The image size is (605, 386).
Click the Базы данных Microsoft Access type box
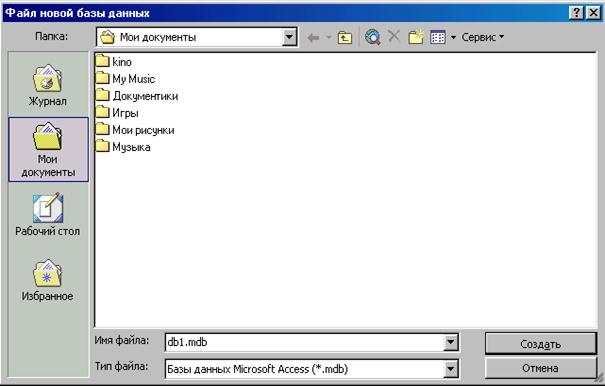(305, 369)
